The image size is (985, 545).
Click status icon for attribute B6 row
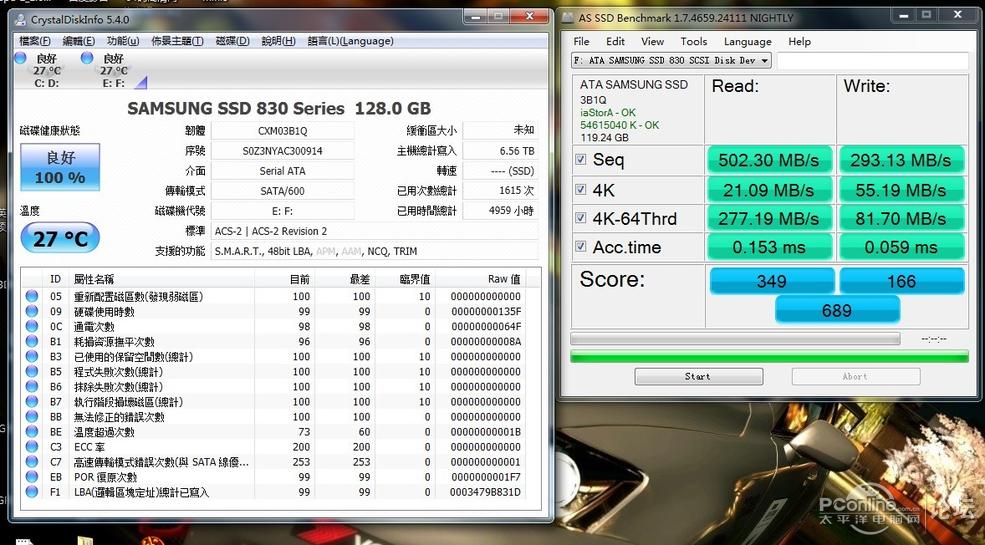click(31, 387)
